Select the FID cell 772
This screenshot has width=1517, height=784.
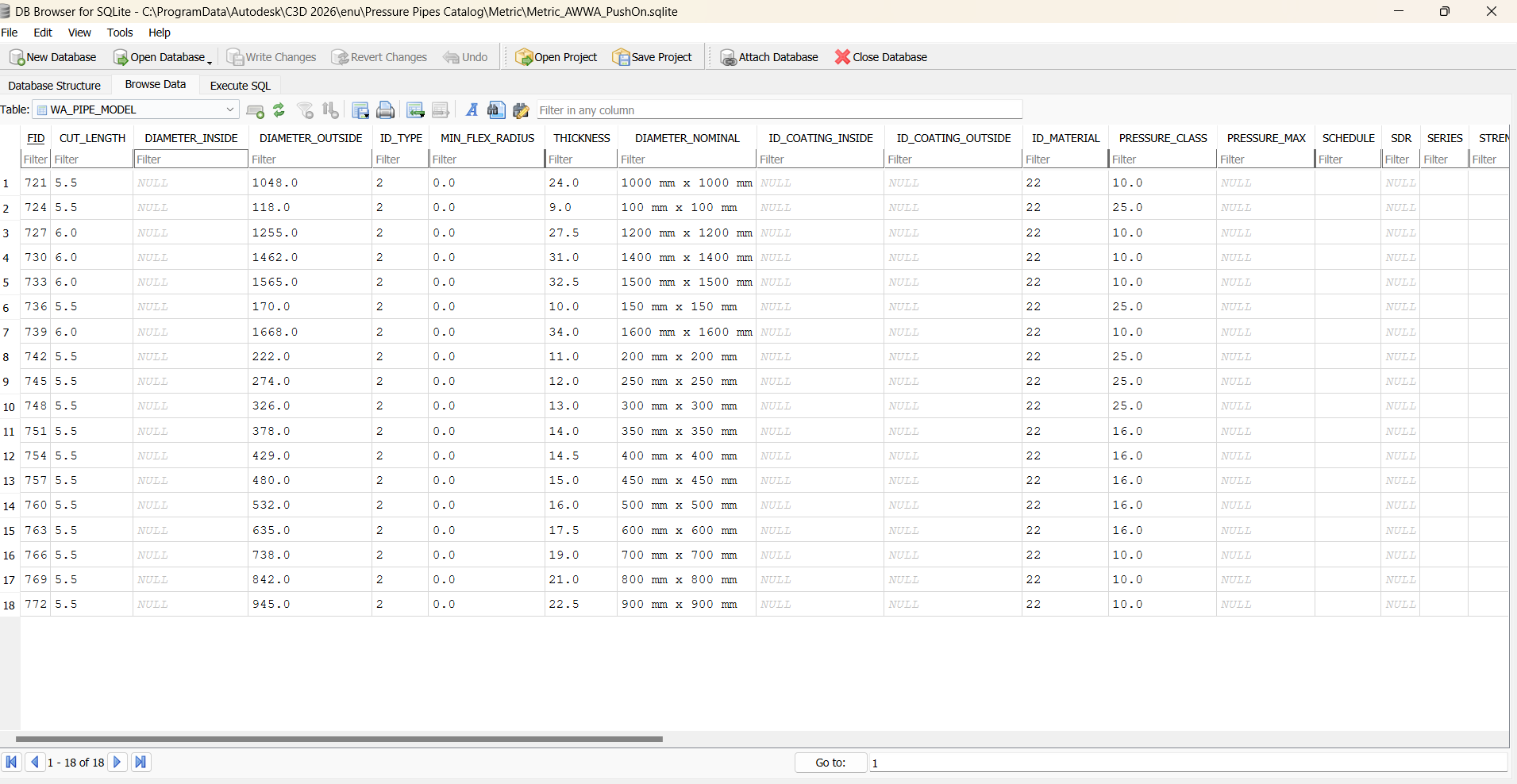click(36, 604)
